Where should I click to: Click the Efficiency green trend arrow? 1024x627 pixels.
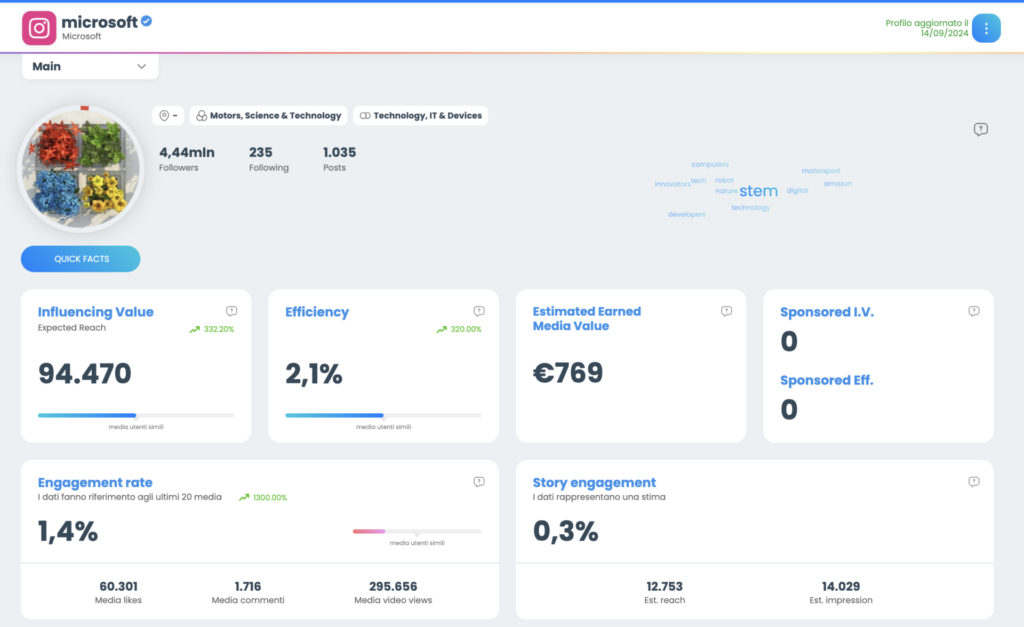[x=441, y=329]
